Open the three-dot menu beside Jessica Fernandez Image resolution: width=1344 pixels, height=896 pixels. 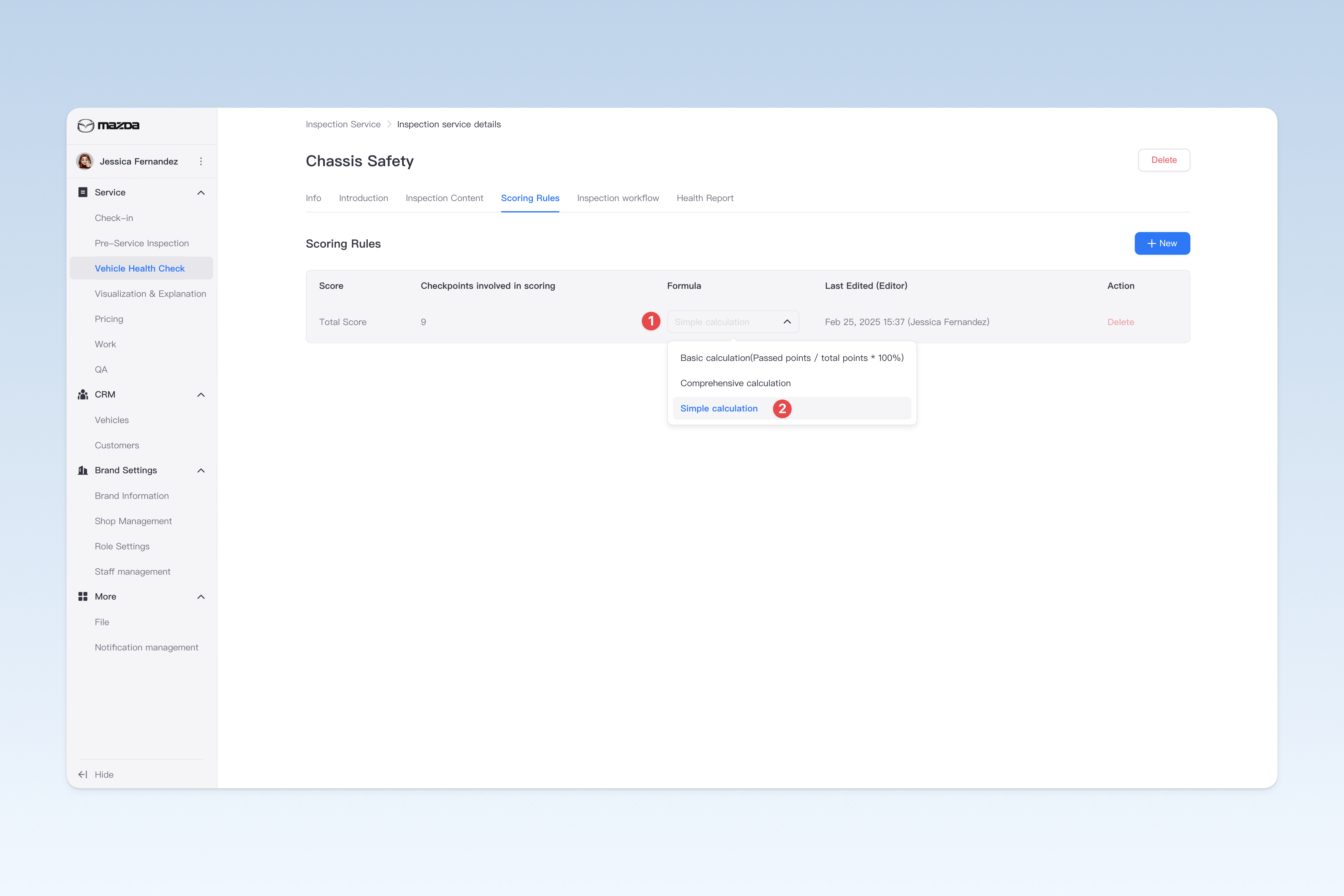[201, 162]
